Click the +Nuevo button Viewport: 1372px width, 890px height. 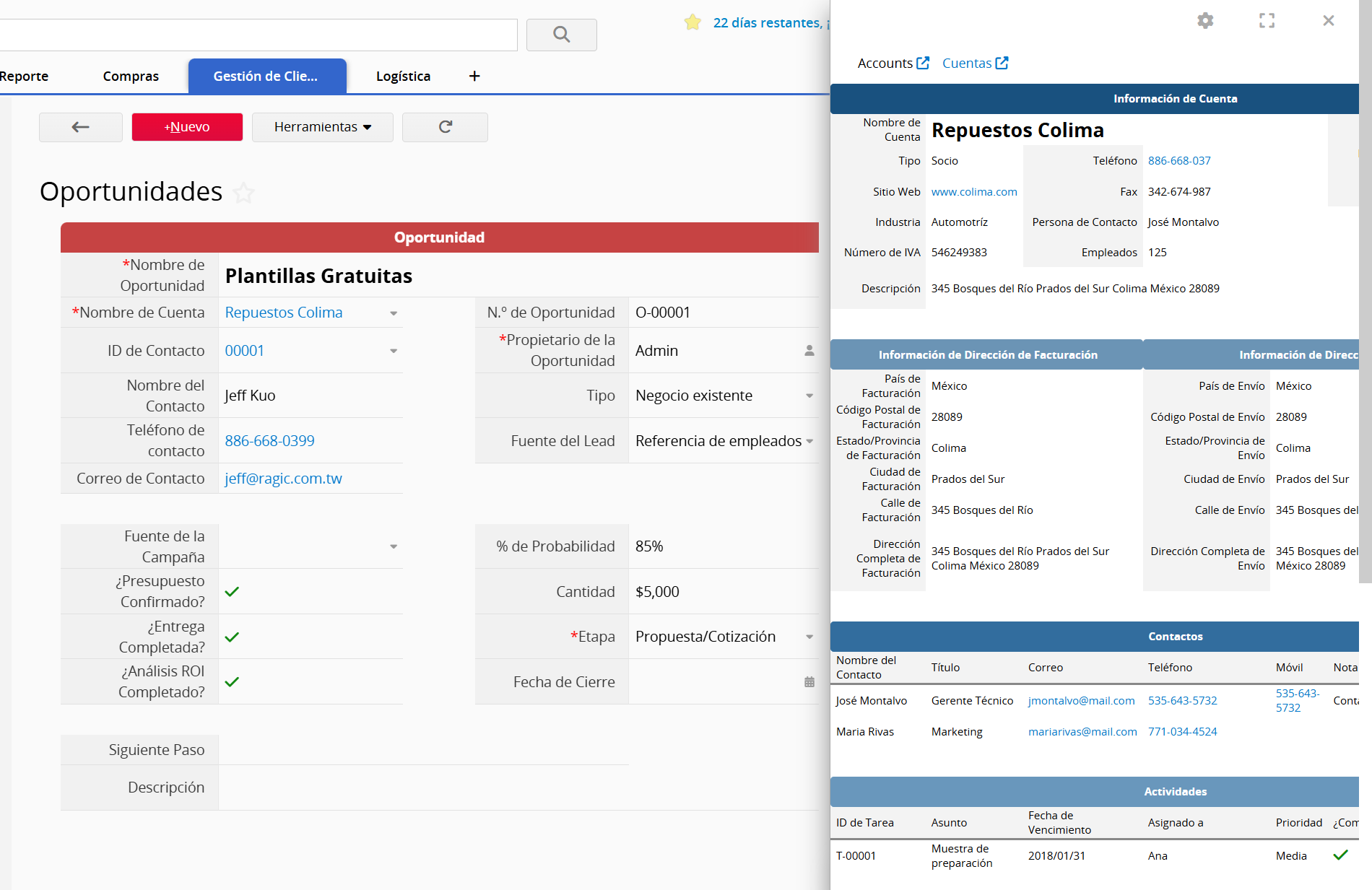(x=187, y=127)
